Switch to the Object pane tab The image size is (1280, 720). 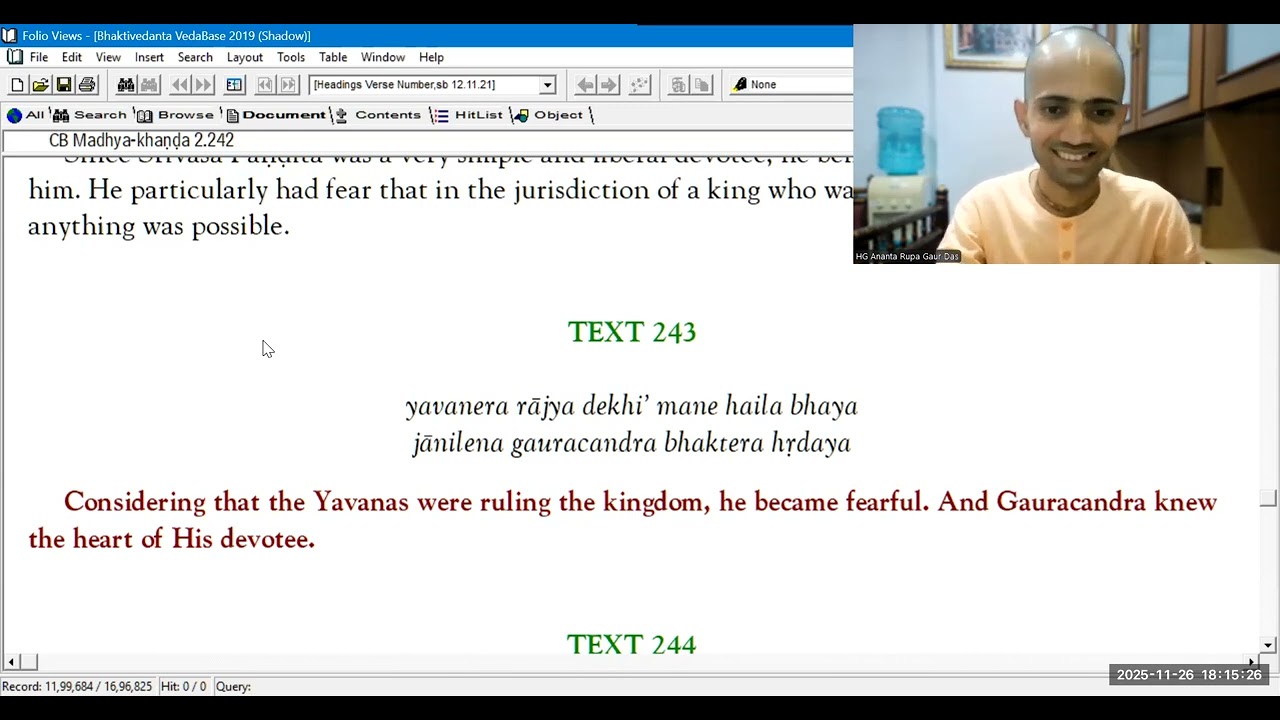tap(548, 115)
